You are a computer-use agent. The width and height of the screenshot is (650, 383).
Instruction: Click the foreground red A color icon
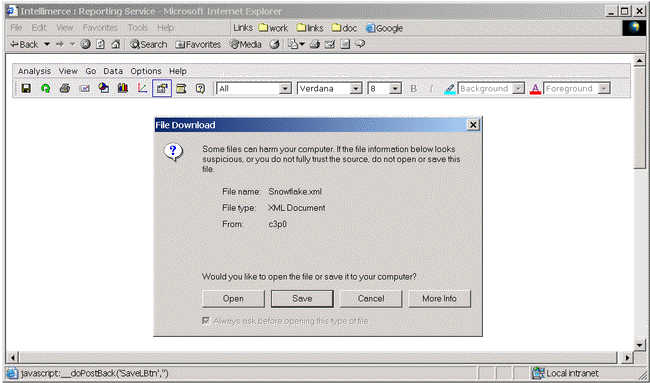535,89
